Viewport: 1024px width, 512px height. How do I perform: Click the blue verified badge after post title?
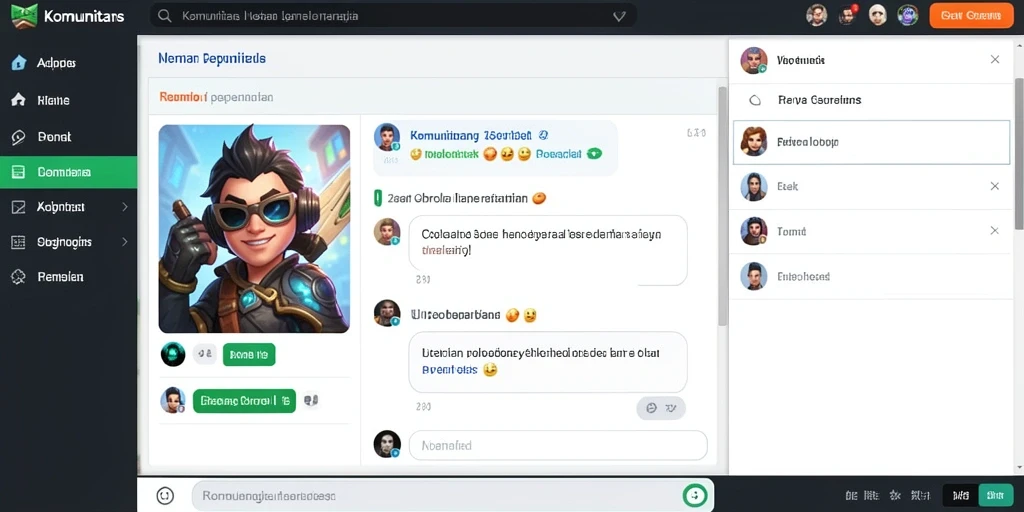543,135
